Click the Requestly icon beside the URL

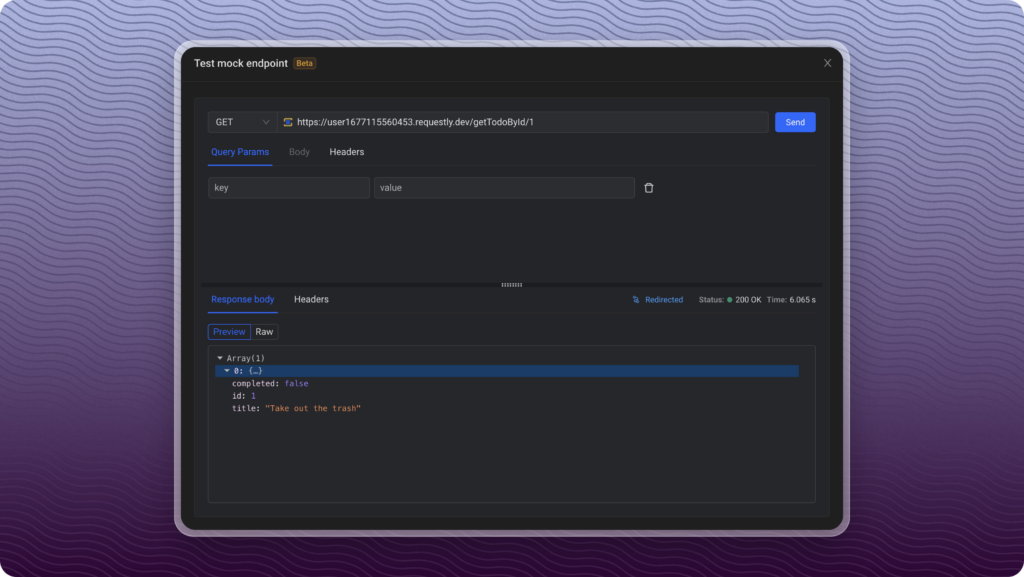[x=287, y=122]
